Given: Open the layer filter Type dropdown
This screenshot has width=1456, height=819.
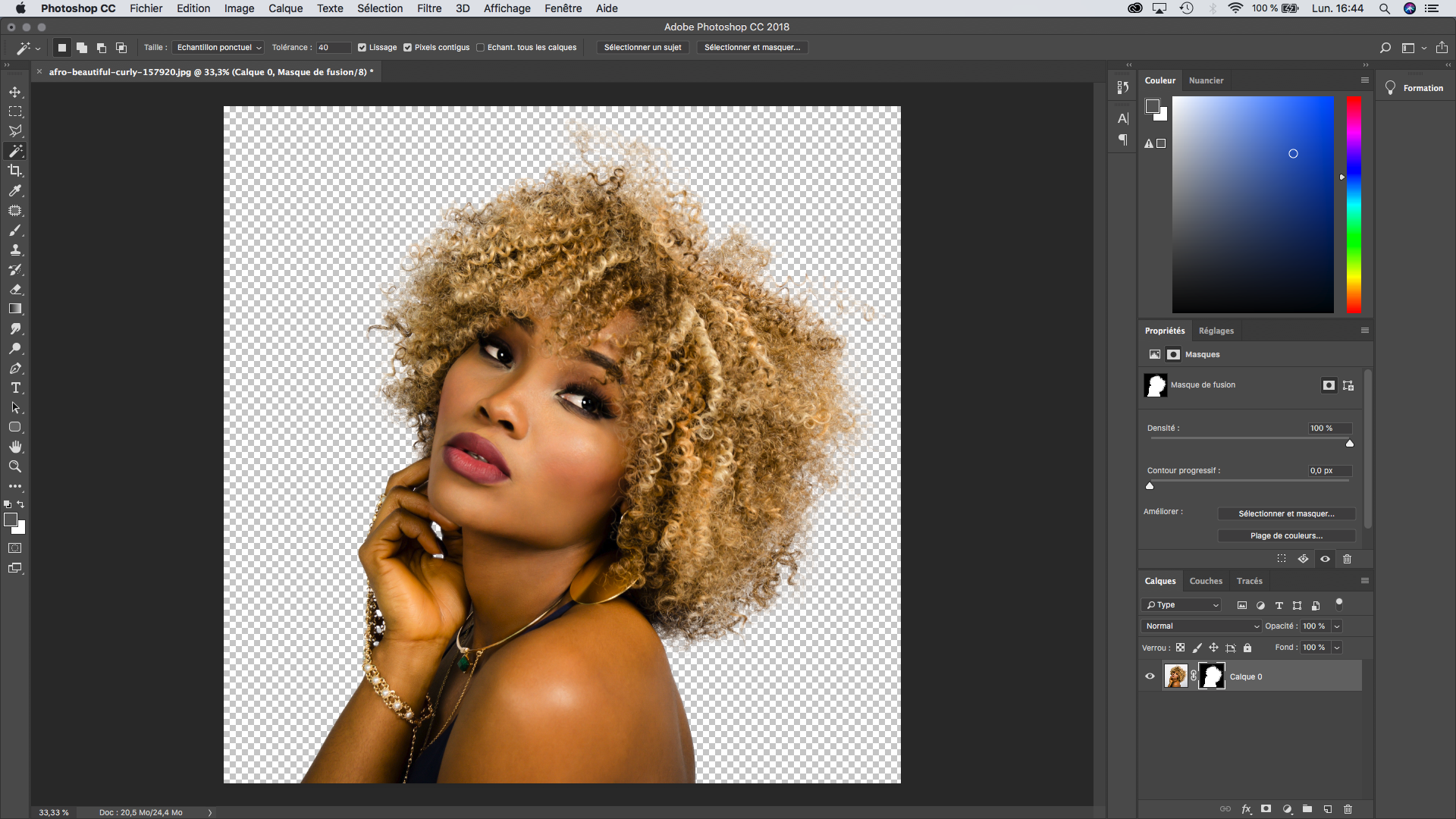Looking at the screenshot, I should point(1181,605).
